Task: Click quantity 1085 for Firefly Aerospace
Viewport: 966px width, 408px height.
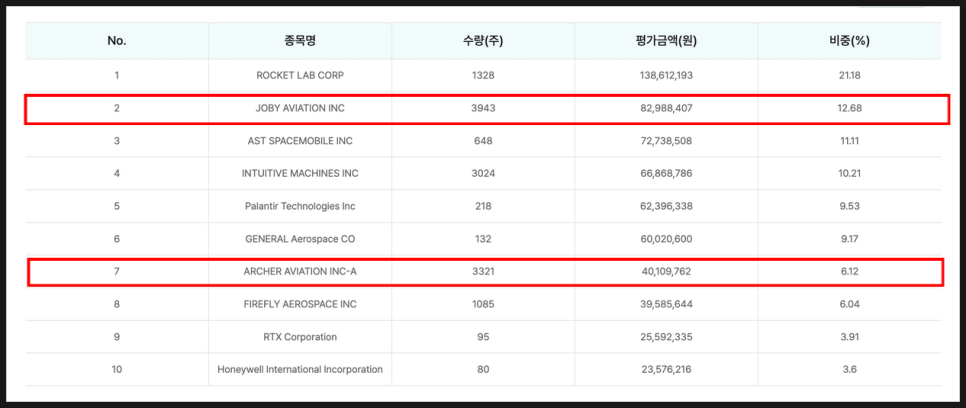Action: 484,304
